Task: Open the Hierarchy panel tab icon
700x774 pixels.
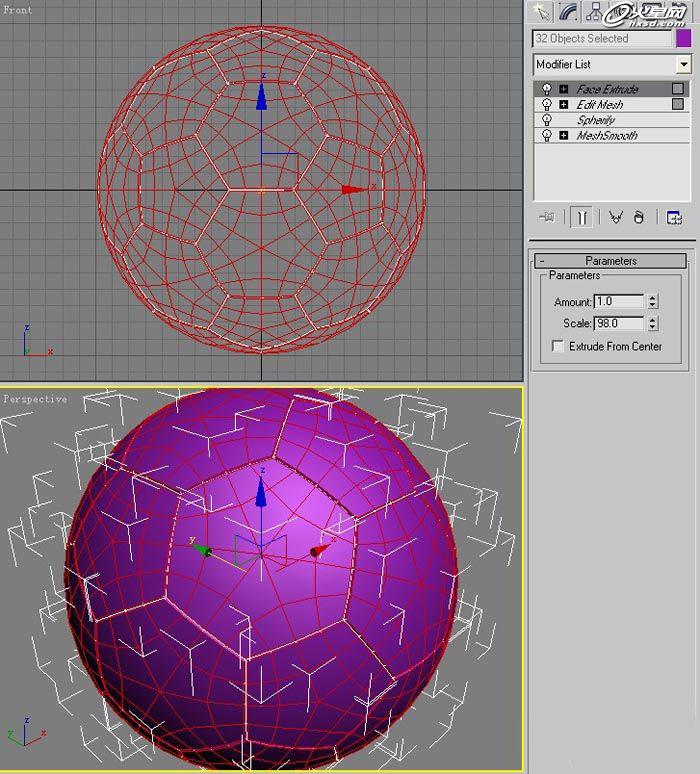Action: click(x=595, y=12)
